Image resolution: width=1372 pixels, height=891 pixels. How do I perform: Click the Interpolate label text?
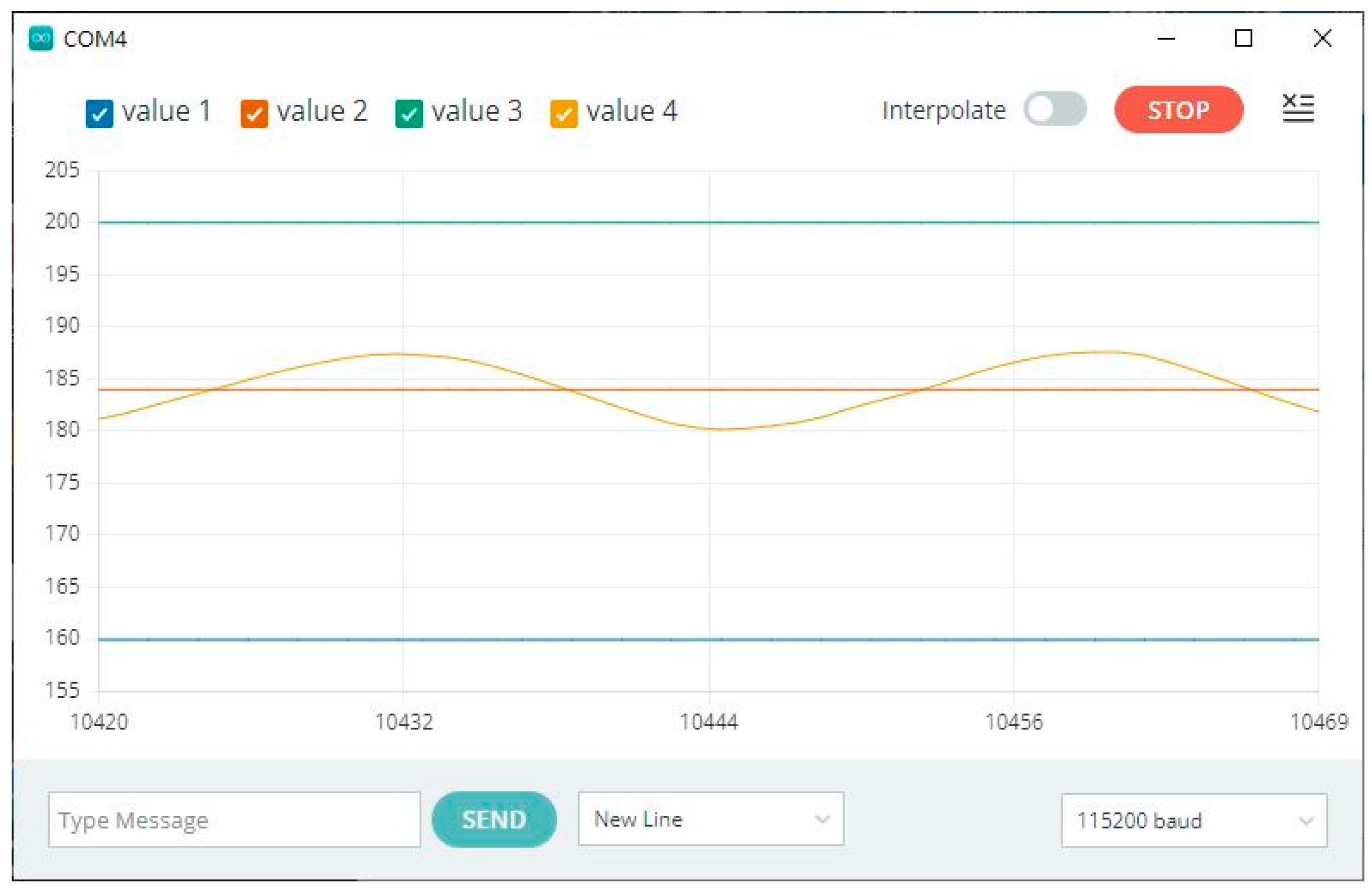click(x=944, y=110)
